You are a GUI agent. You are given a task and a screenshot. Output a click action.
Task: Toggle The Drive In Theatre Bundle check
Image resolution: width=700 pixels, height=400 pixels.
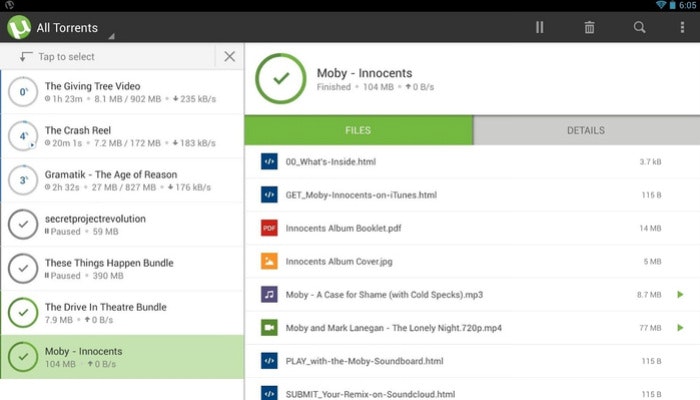point(23,312)
